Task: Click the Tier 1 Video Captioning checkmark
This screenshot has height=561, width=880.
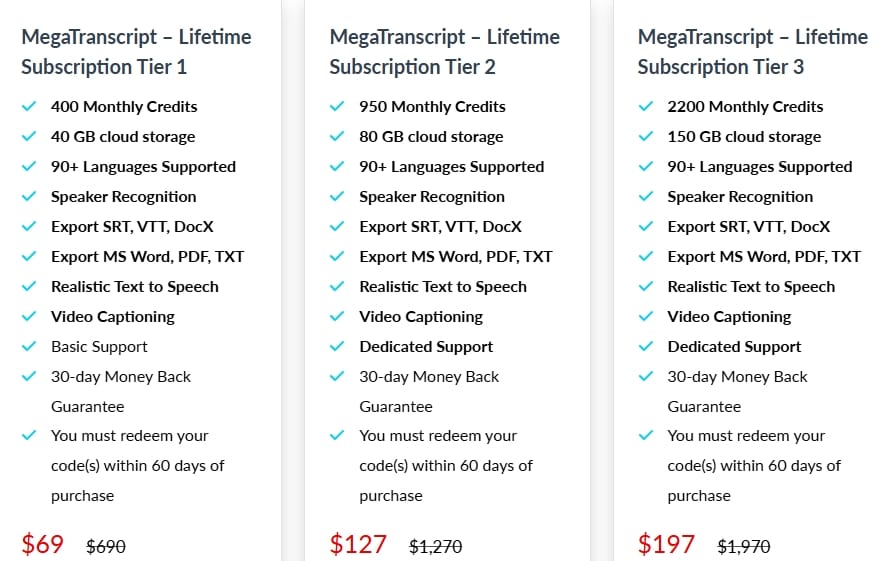Action: 28,317
